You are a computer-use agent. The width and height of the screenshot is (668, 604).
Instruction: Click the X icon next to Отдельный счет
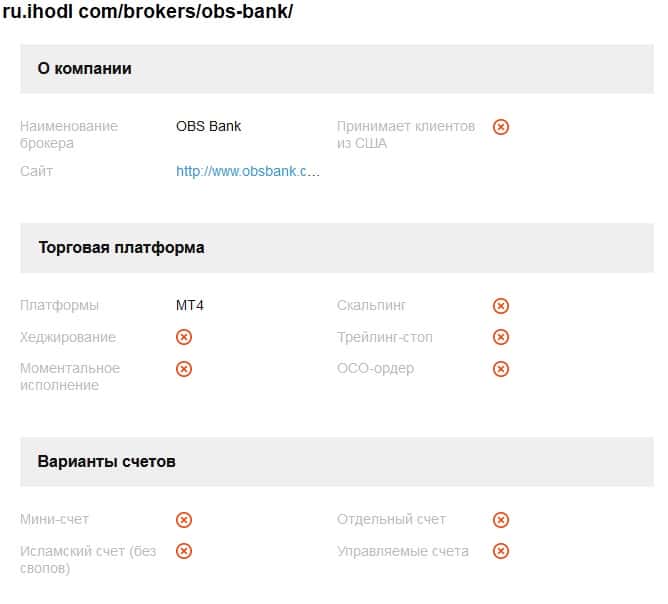coord(501,520)
